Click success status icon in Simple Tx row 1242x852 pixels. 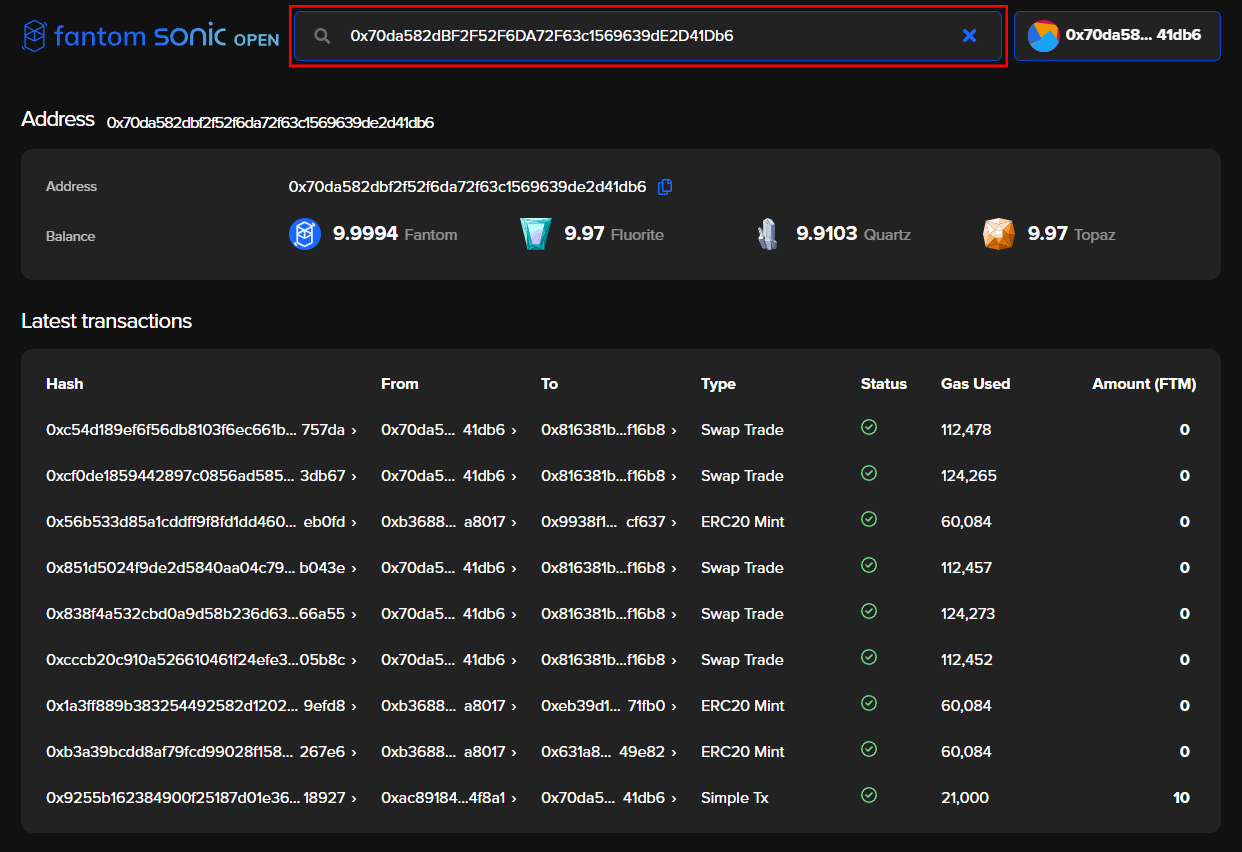tap(869, 795)
